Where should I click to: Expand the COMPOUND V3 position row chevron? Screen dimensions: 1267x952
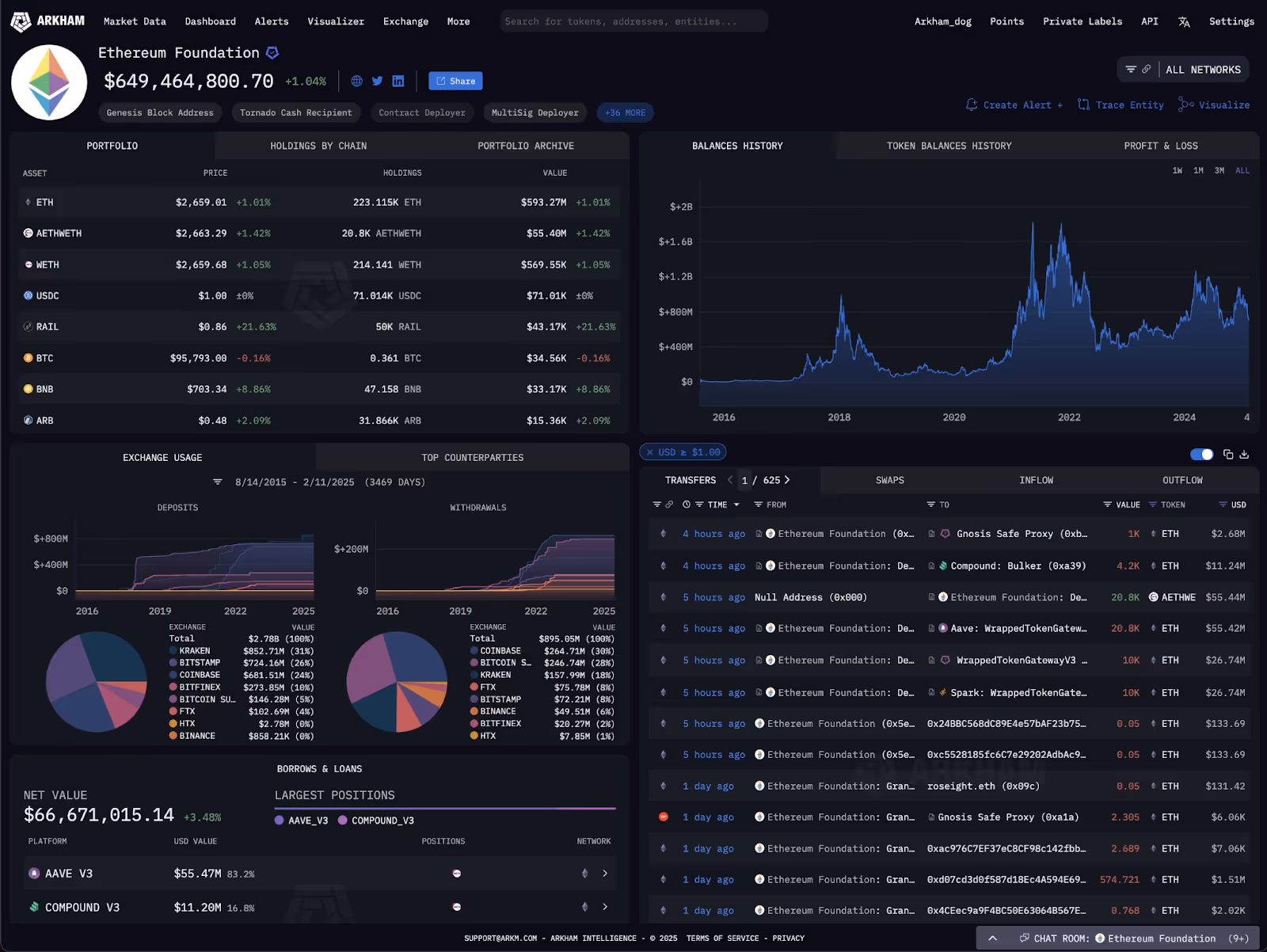(x=605, y=907)
